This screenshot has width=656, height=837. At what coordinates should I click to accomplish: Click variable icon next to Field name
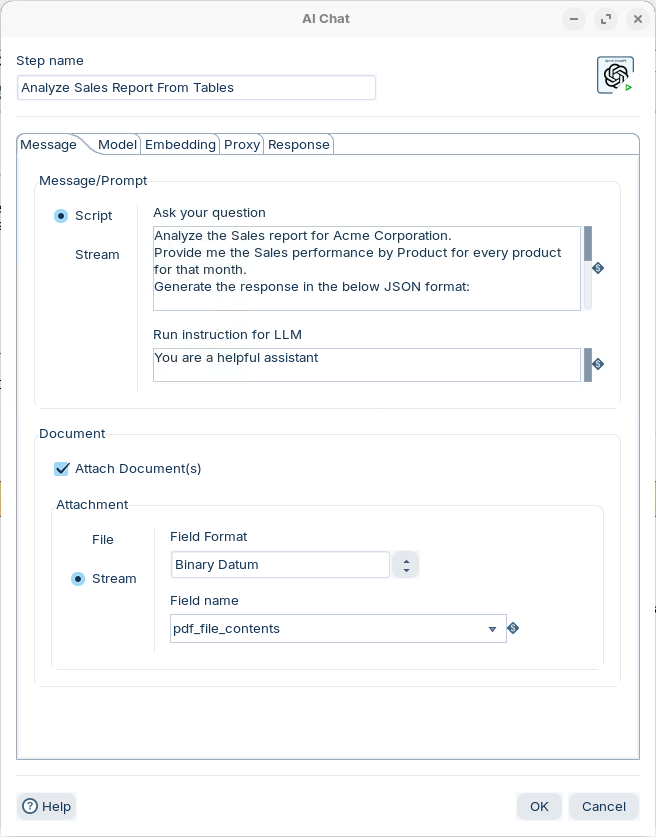(x=513, y=628)
